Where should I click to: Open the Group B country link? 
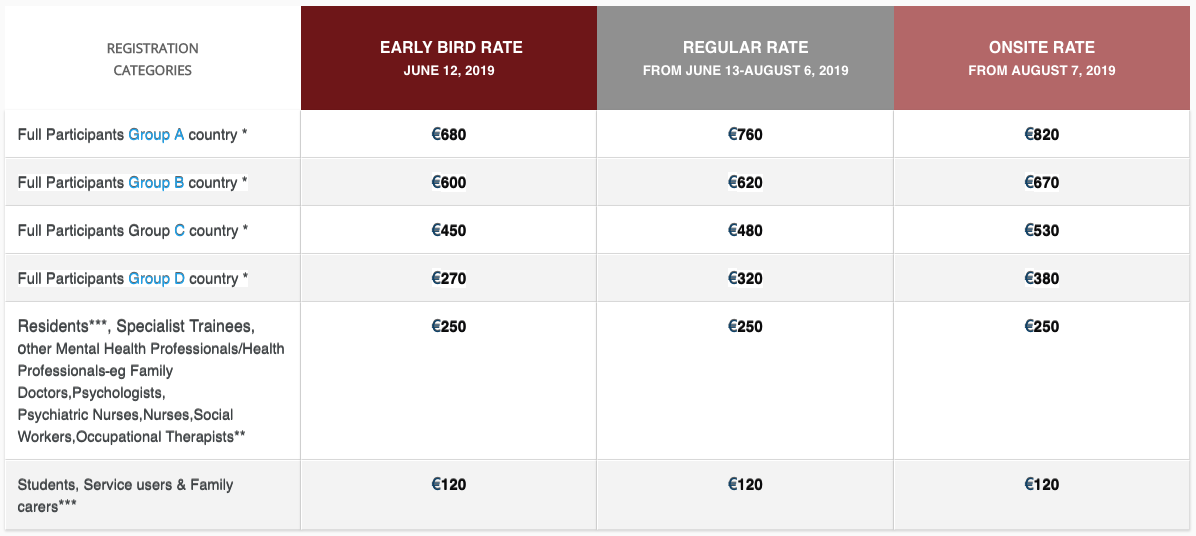(156, 183)
